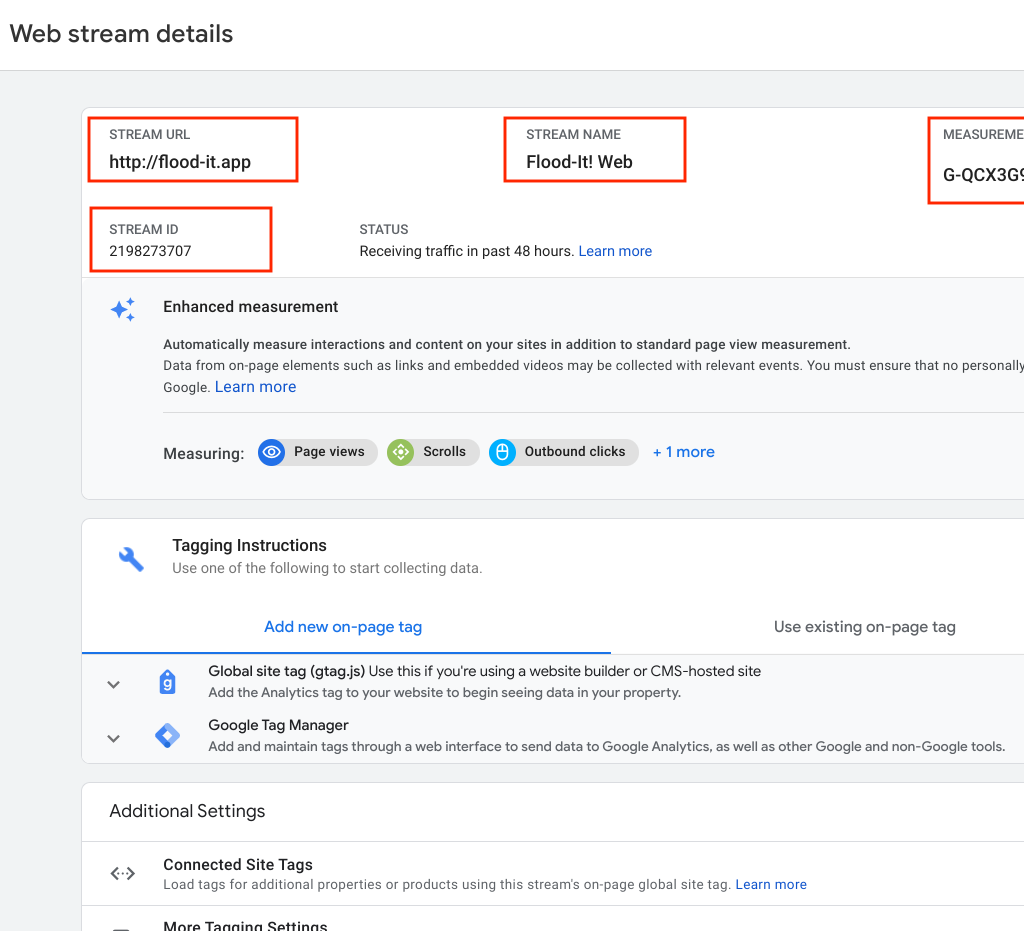Click 'Use one of the following' subtitle
The width and height of the screenshot is (1024, 931).
coord(327,568)
